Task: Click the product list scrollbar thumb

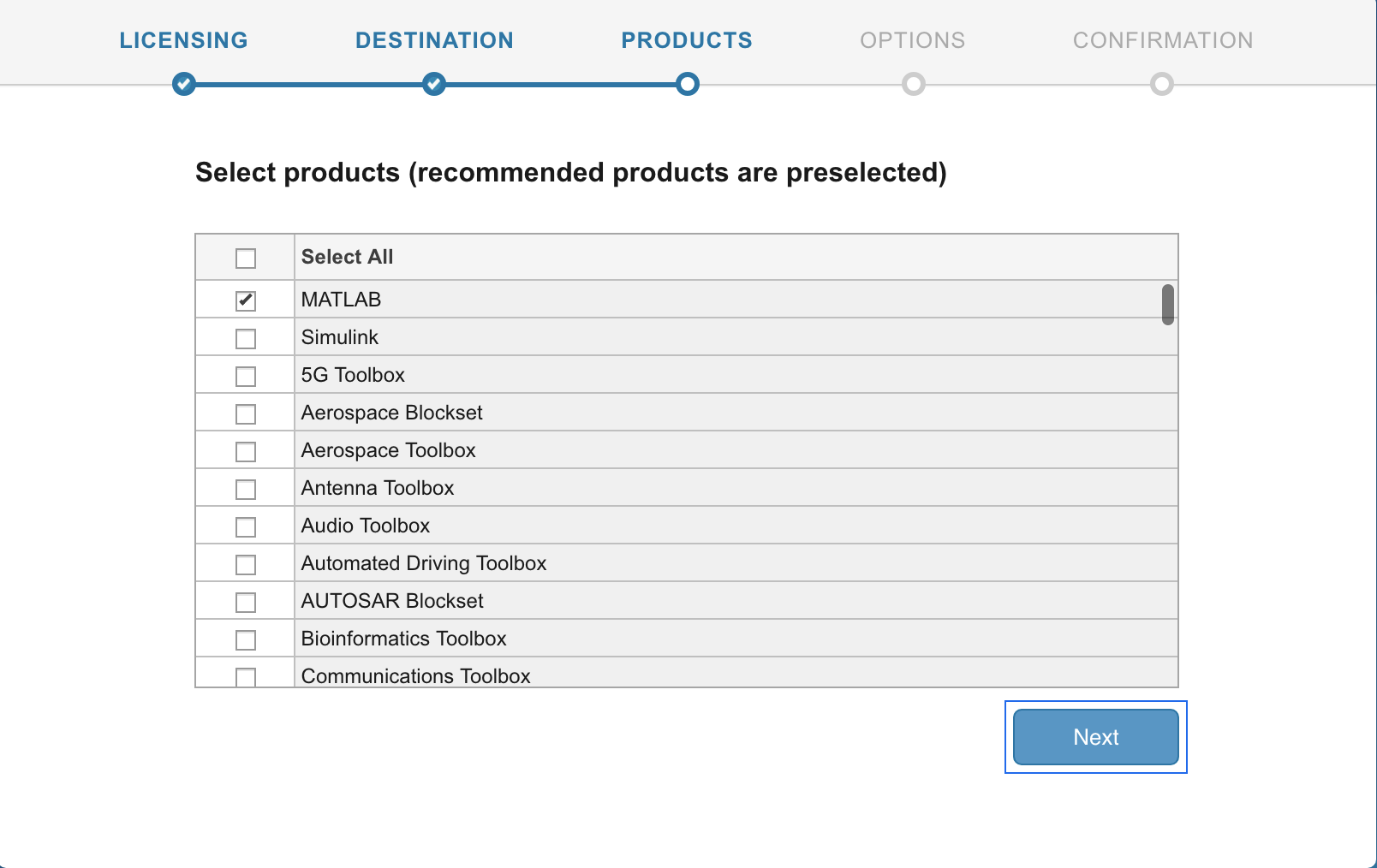Action: (x=1168, y=305)
